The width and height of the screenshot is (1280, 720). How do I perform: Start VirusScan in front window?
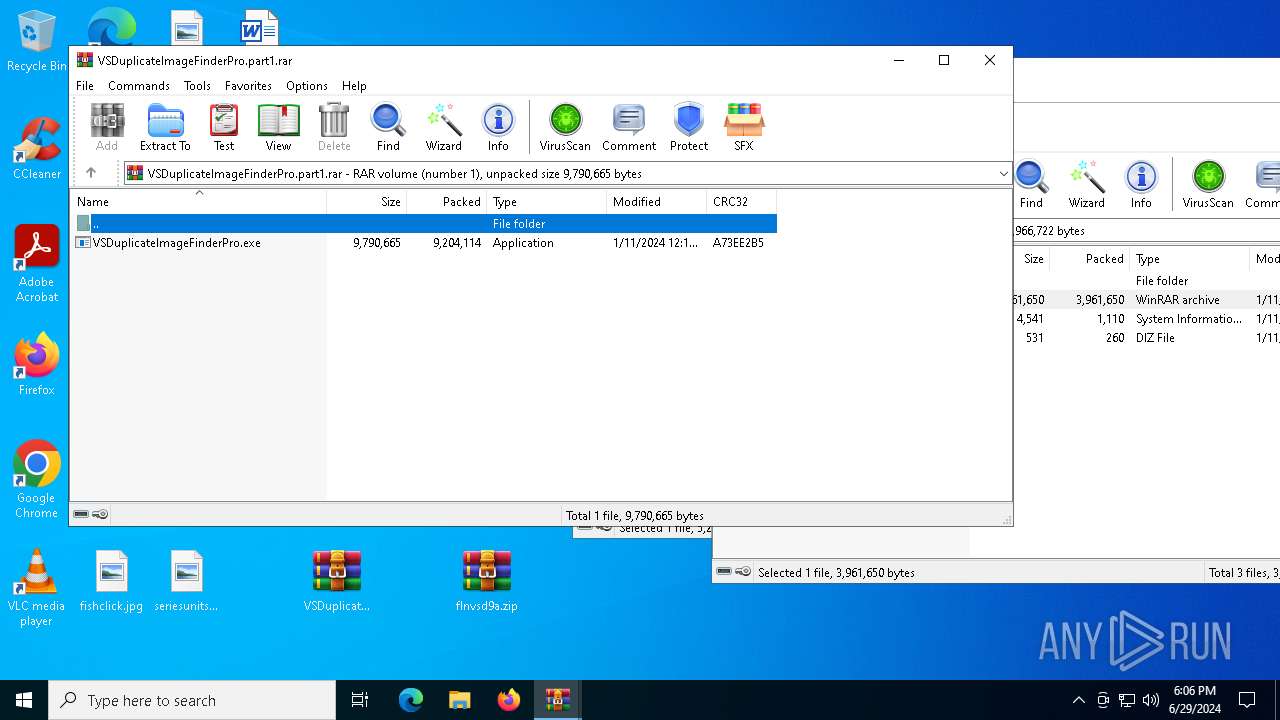pos(565,127)
